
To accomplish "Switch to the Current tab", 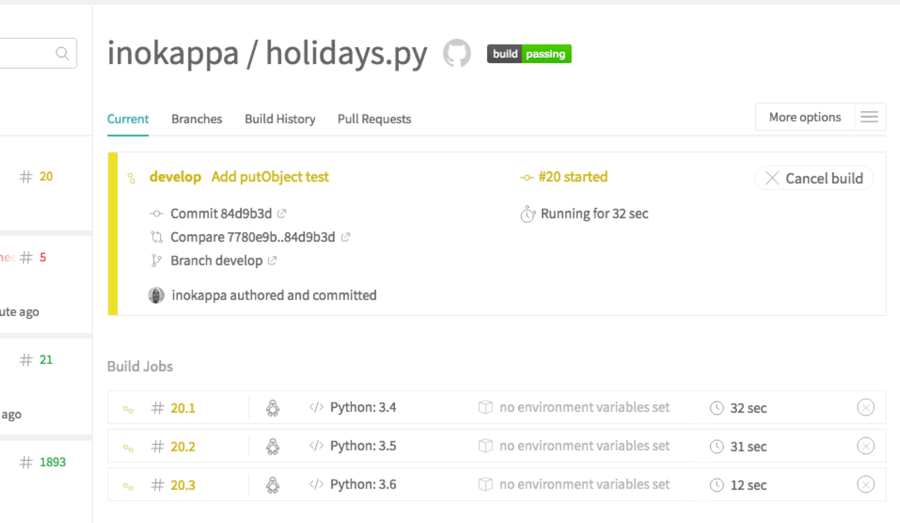I will pos(128,119).
